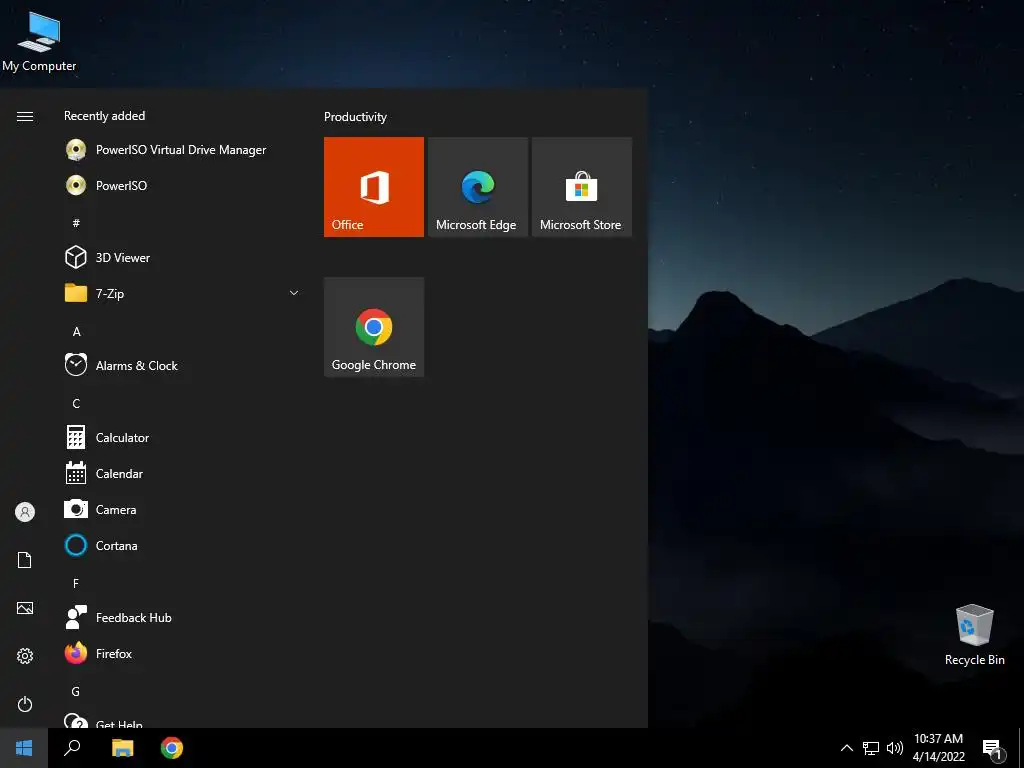Image resolution: width=1024 pixels, height=768 pixels.
Task: Click the '#' letter index header
Action: click(x=76, y=223)
